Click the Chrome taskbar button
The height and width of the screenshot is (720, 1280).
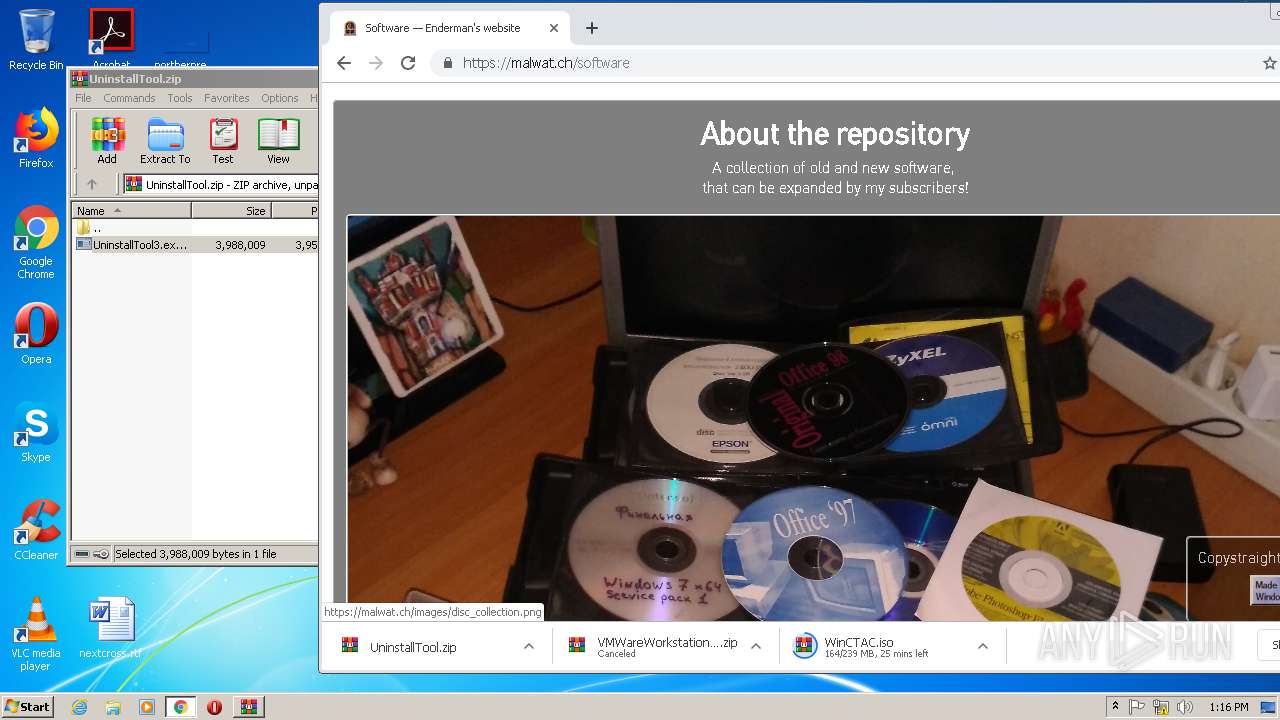pos(180,707)
